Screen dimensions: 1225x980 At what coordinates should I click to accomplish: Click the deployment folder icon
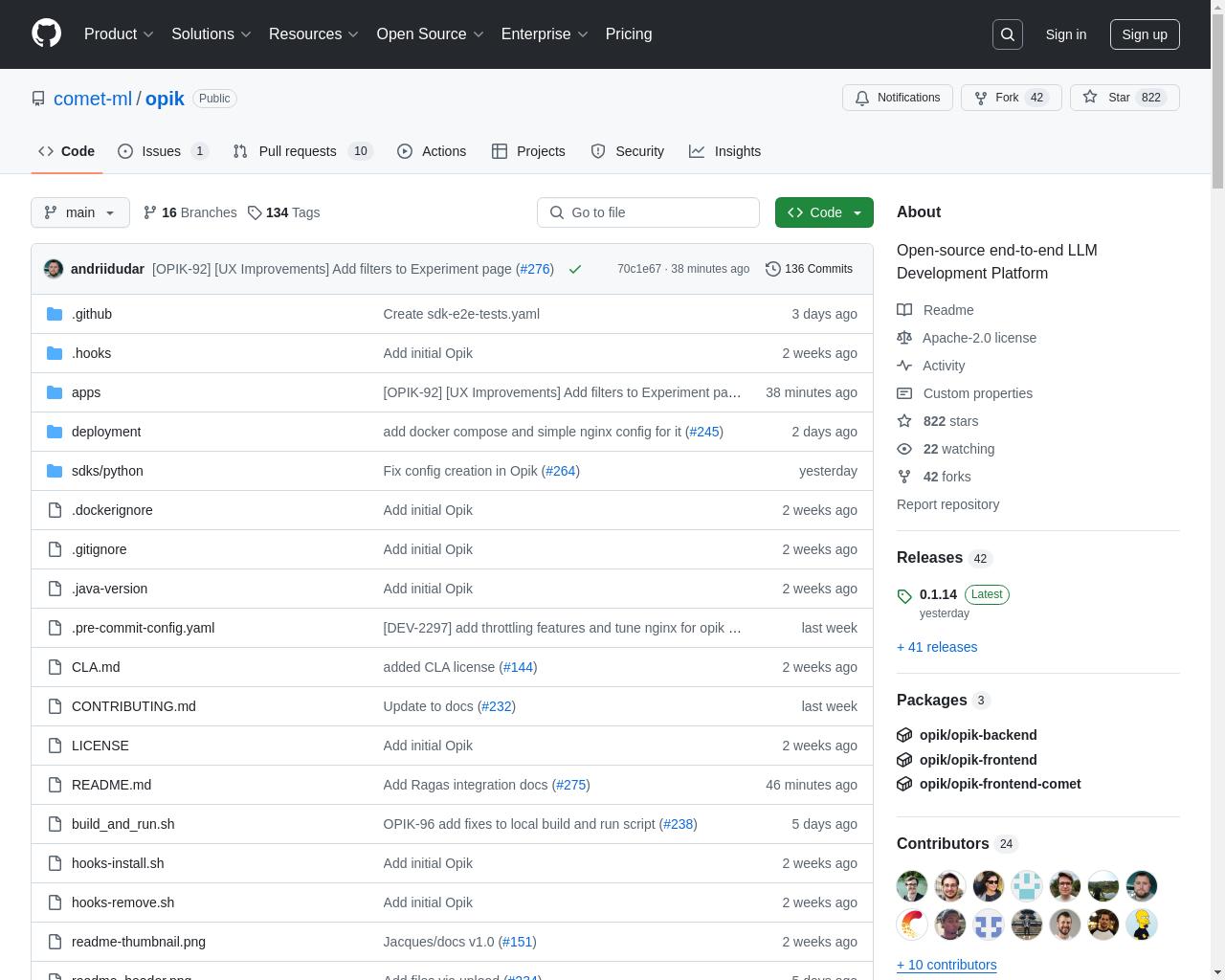pyautogui.click(x=55, y=432)
